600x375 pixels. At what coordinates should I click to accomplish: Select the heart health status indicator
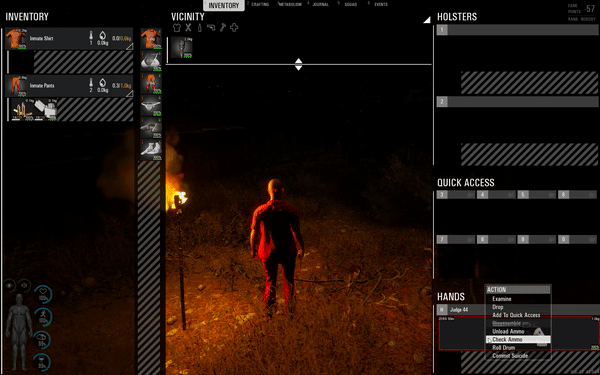(43, 294)
